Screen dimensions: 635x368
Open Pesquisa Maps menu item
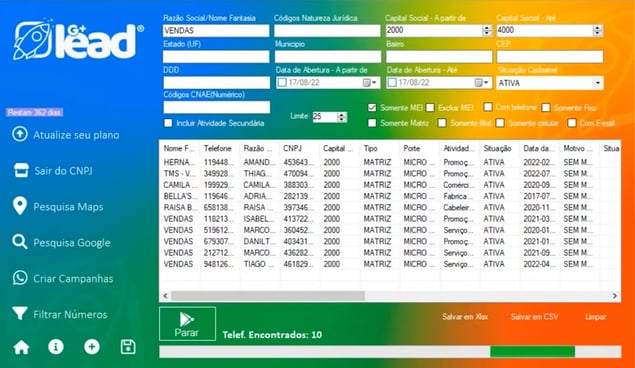(68, 207)
